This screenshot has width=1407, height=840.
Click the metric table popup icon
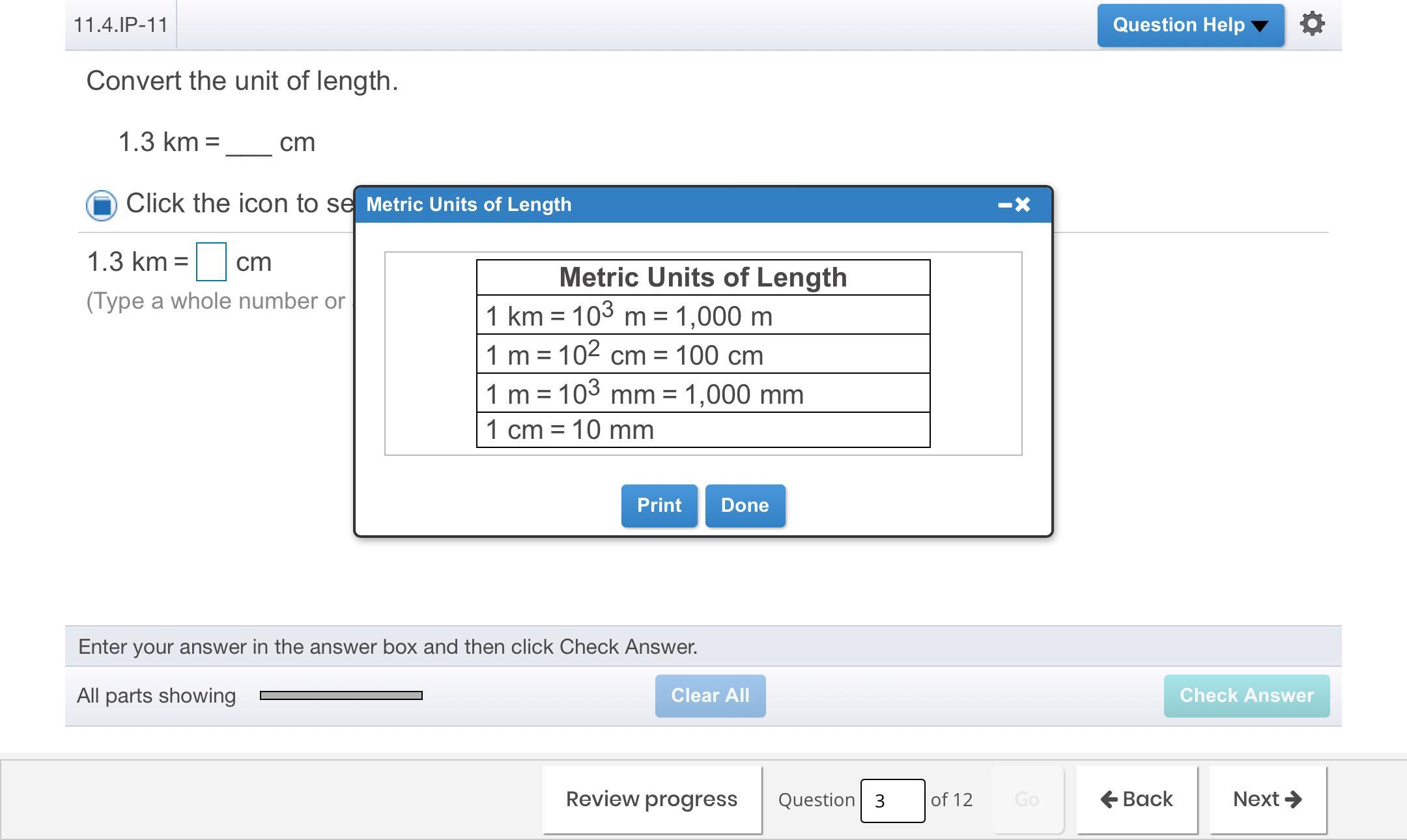pyautogui.click(x=102, y=205)
